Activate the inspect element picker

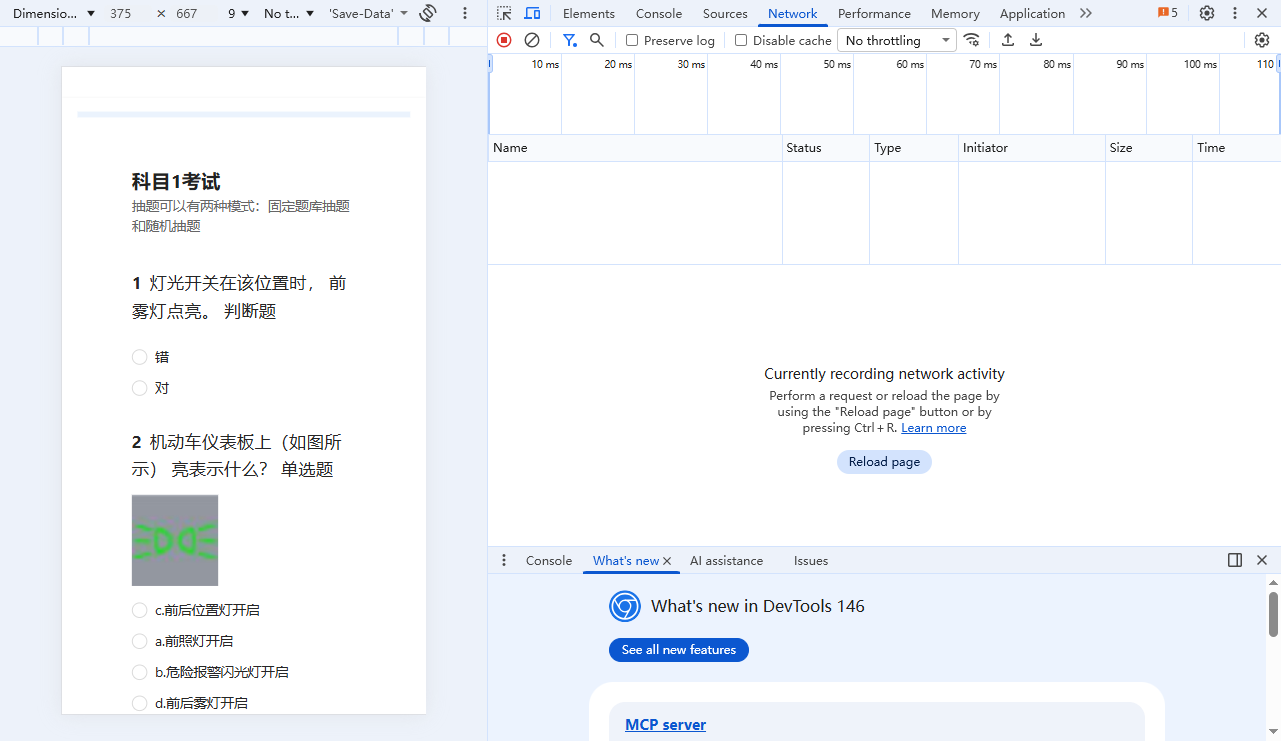504,13
